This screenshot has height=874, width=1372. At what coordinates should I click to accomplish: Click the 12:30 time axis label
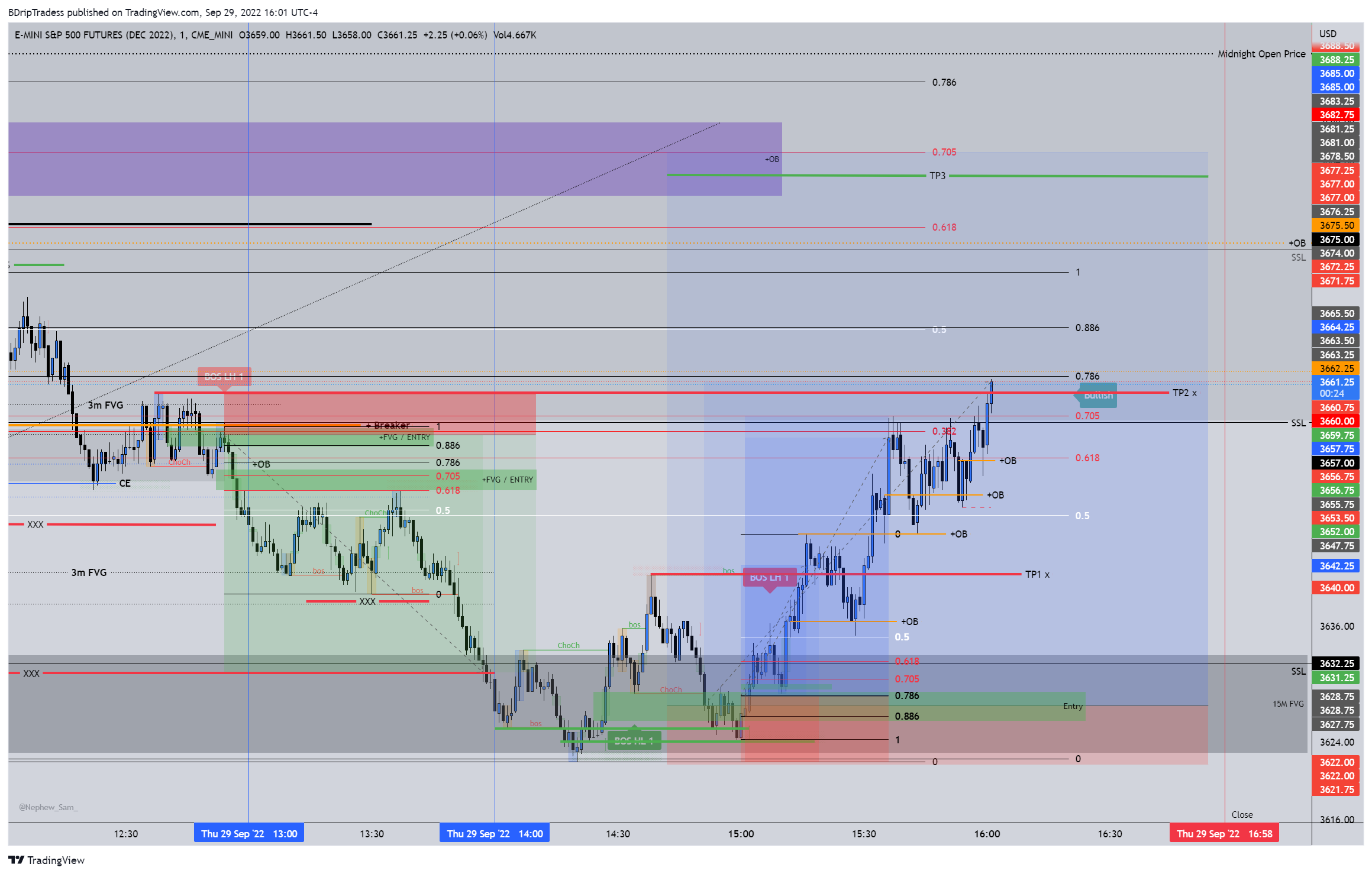pyautogui.click(x=125, y=834)
